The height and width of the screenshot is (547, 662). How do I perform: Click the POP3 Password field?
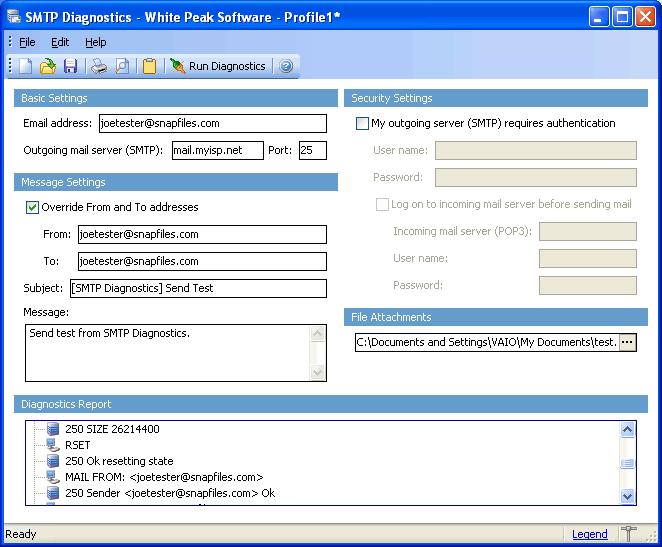pos(588,286)
